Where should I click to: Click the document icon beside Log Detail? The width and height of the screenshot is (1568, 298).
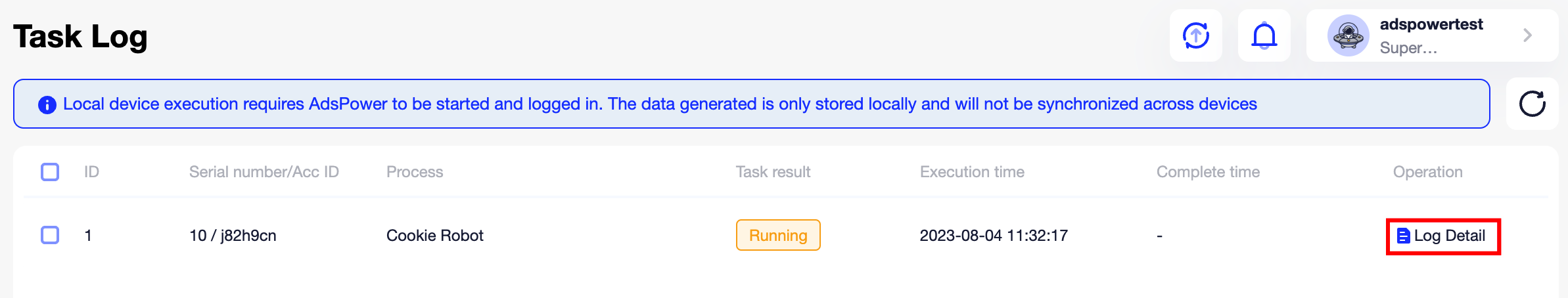click(1403, 236)
